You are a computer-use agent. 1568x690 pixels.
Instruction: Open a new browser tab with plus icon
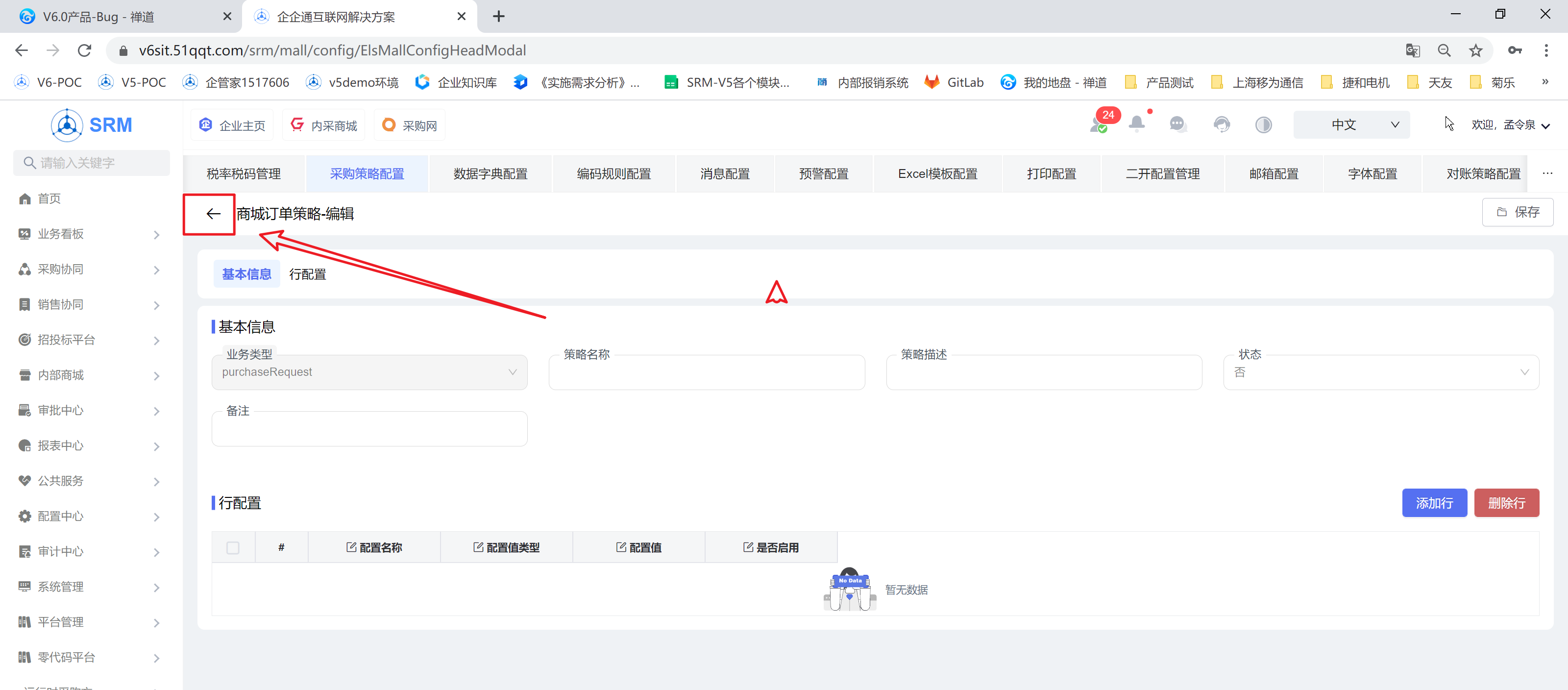pos(498,17)
